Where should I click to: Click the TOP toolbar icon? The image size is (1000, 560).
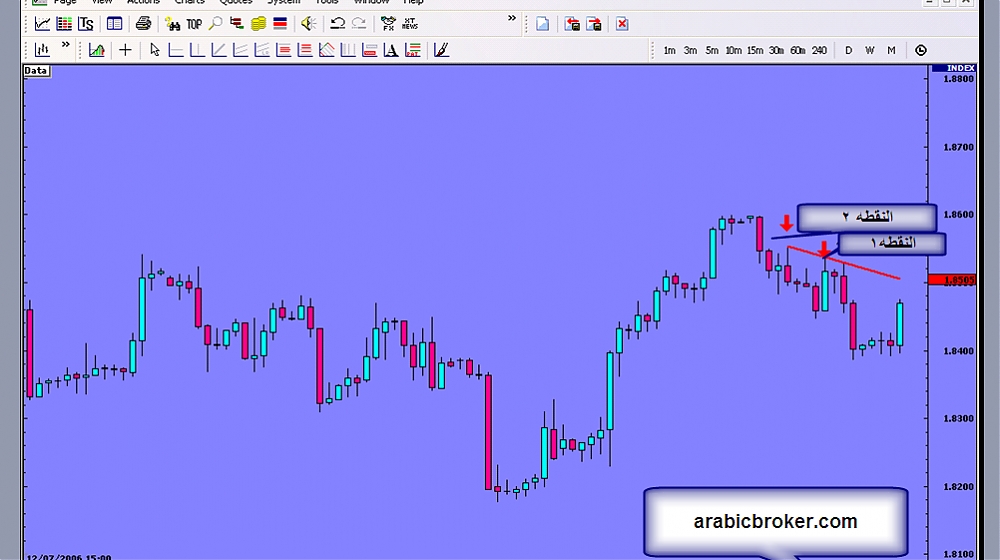[194, 24]
